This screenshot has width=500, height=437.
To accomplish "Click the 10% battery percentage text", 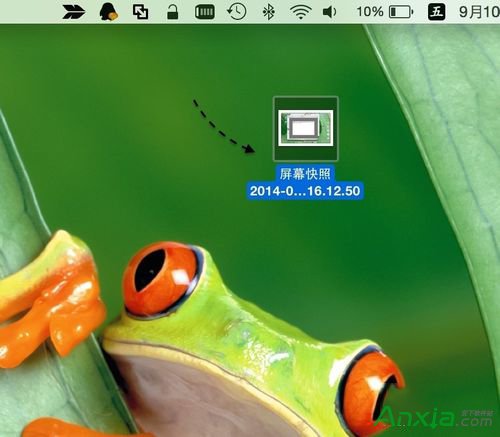I will 370,12.
